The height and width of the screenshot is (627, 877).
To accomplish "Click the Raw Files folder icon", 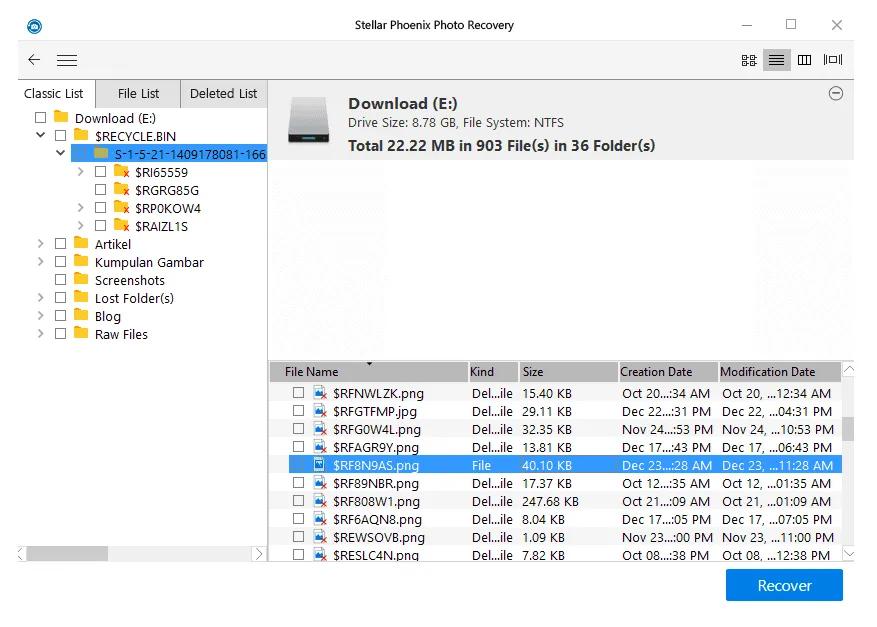I will click(x=81, y=333).
